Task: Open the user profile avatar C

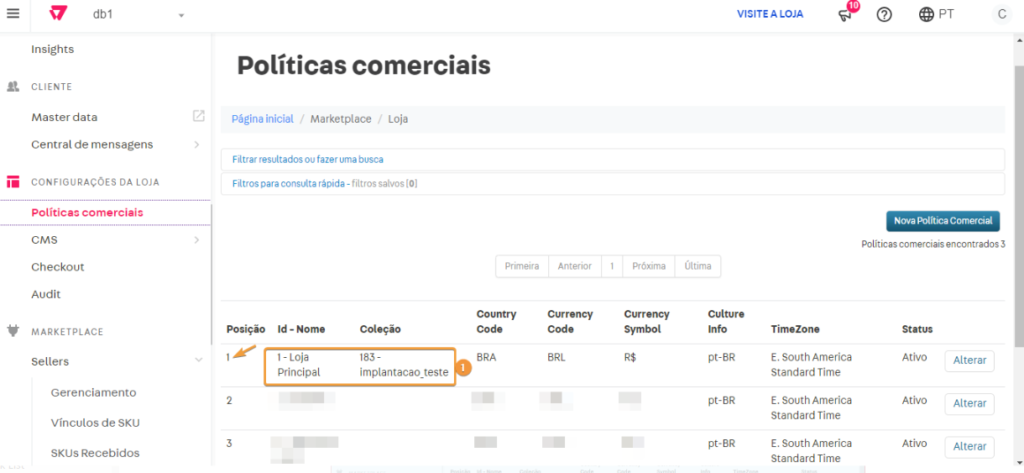Action: (x=1001, y=15)
